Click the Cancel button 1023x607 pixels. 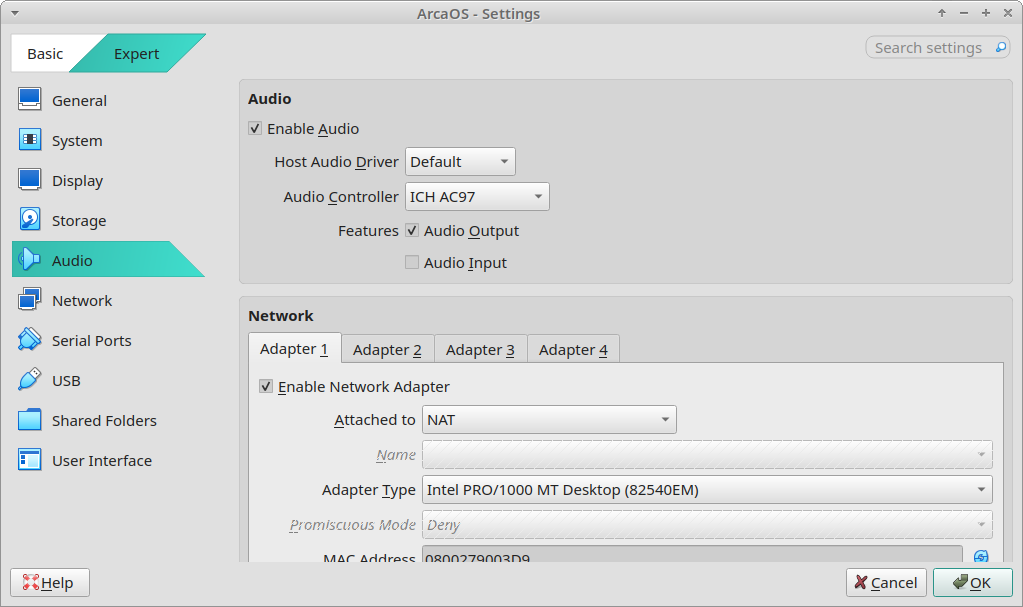tap(886, 582)
